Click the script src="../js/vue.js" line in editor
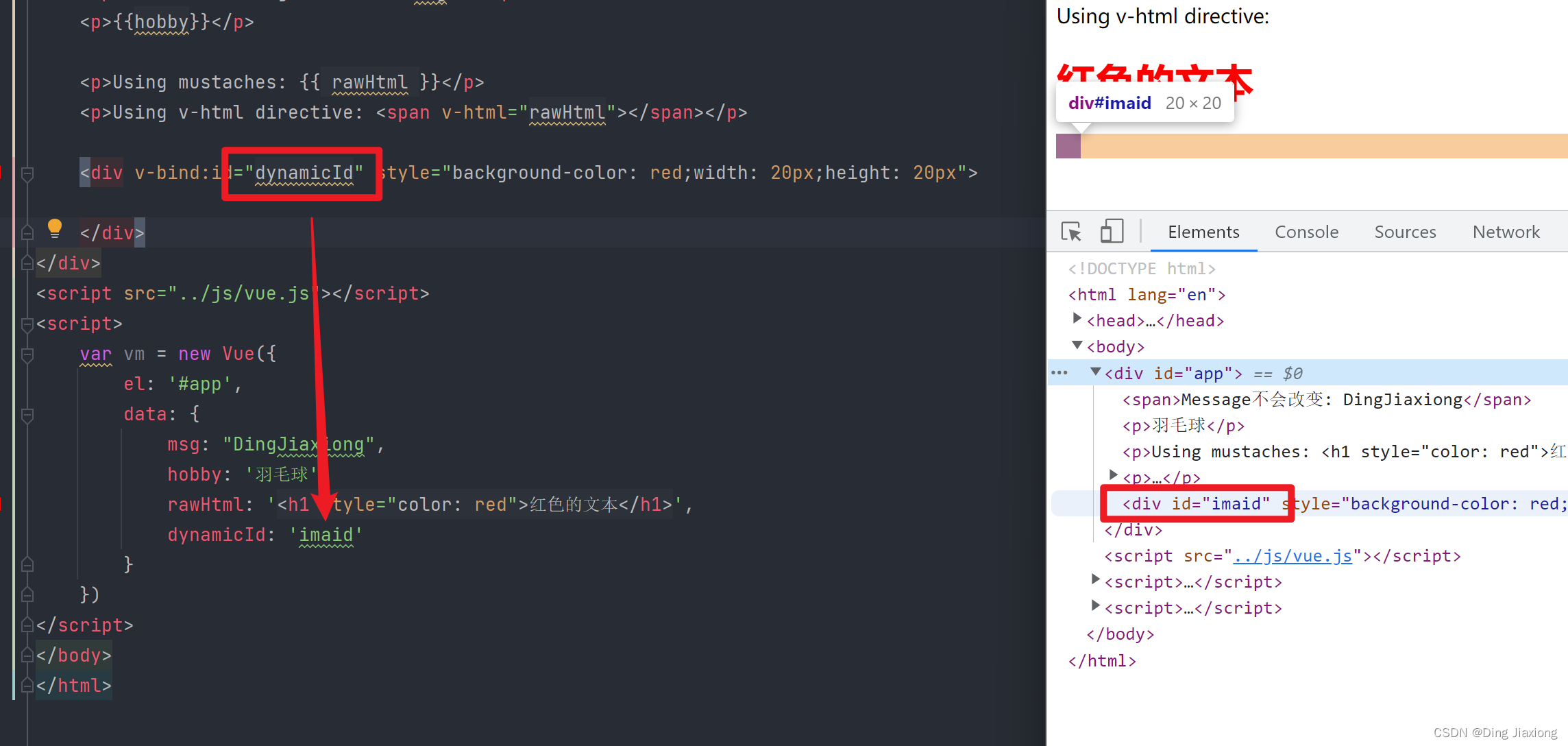 [x=233, y=293]
